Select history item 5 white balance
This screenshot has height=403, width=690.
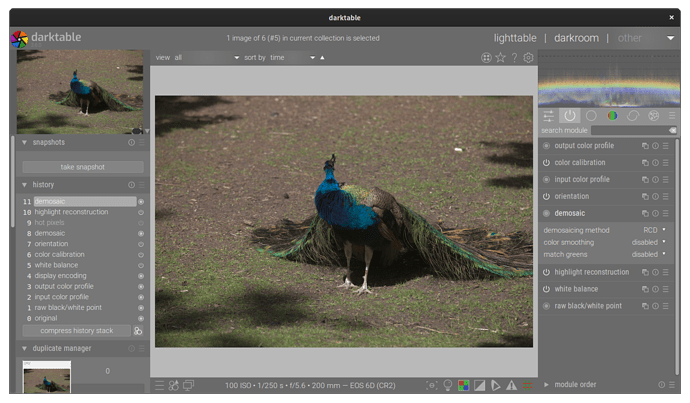56,265
